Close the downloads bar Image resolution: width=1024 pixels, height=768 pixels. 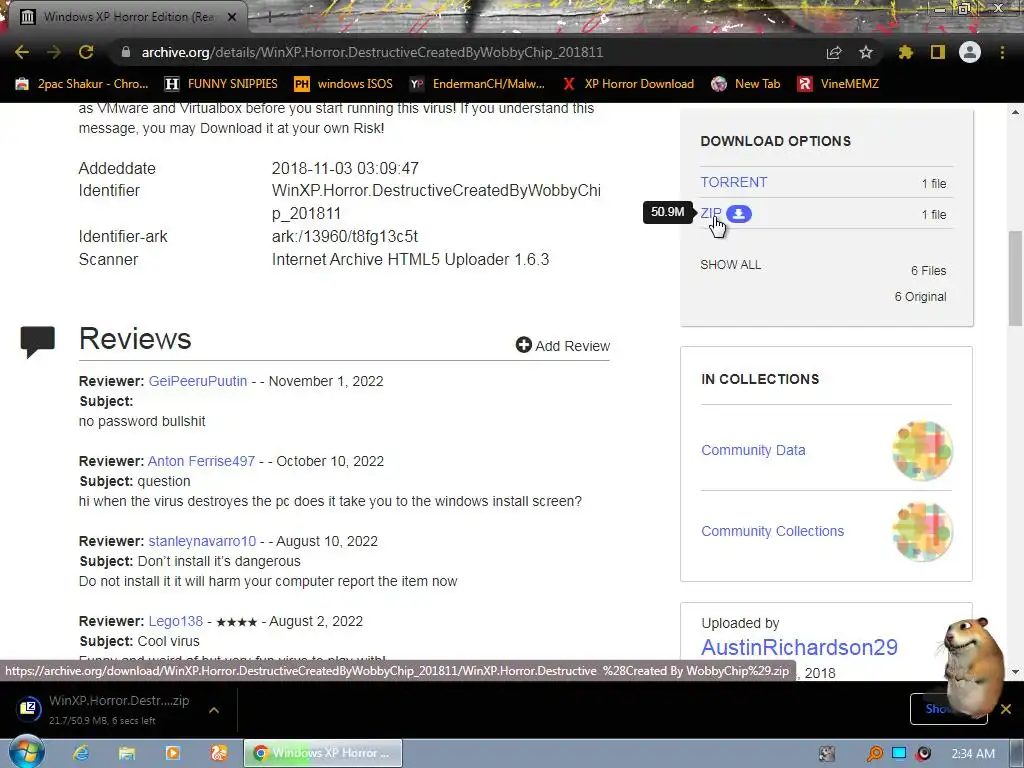1006,709
